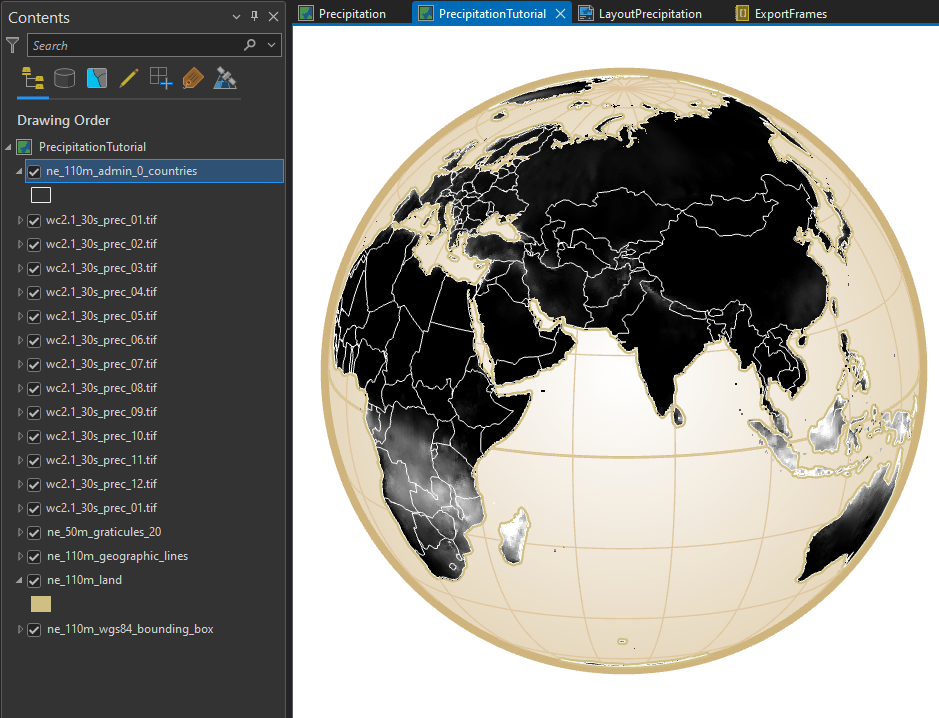
Task: Open the ExportFrames tab
Action: click(789, 14)
